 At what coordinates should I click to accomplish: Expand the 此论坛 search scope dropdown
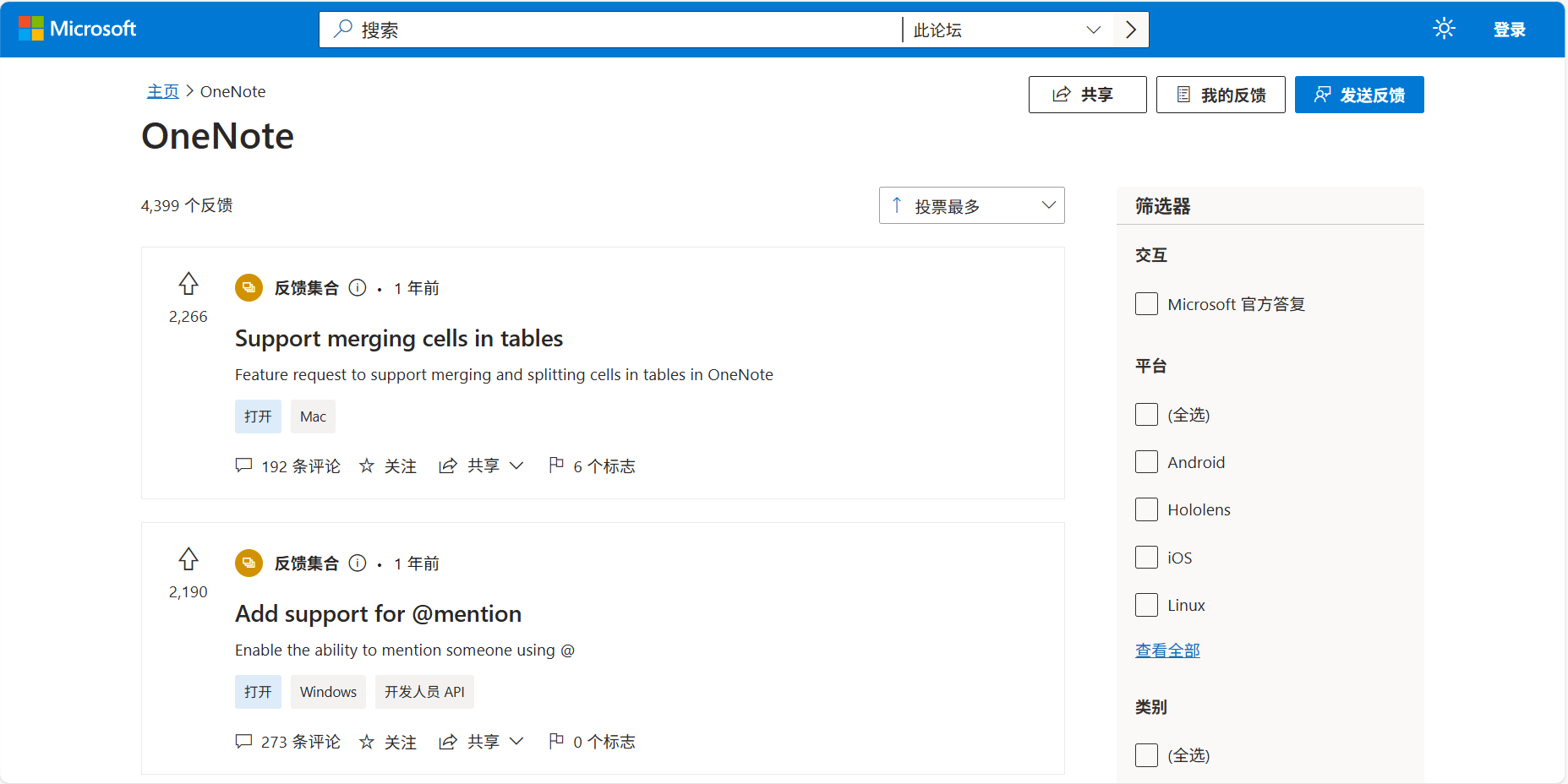point(1095,29)
